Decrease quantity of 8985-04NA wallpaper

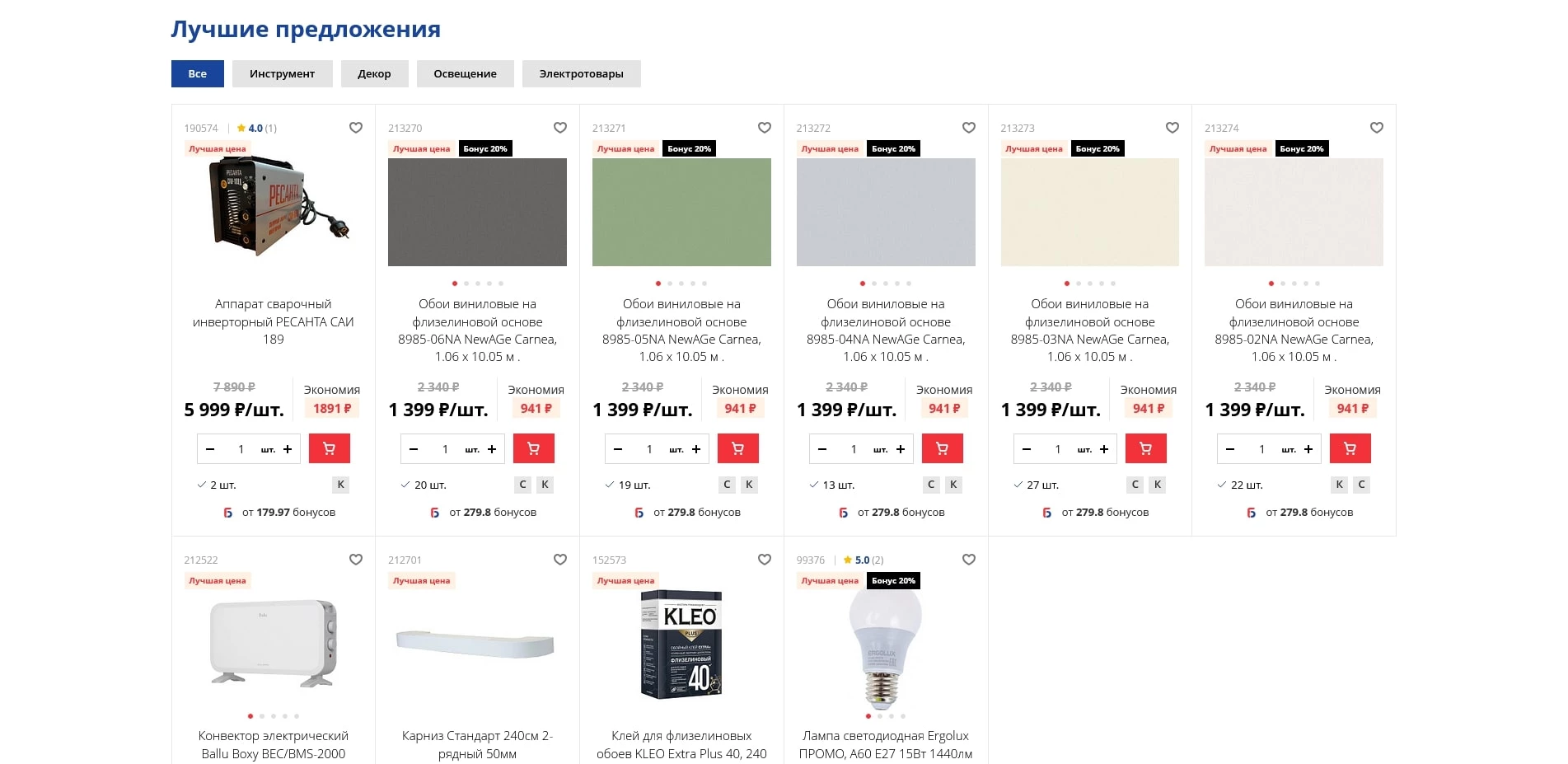[x=822, y=449]
